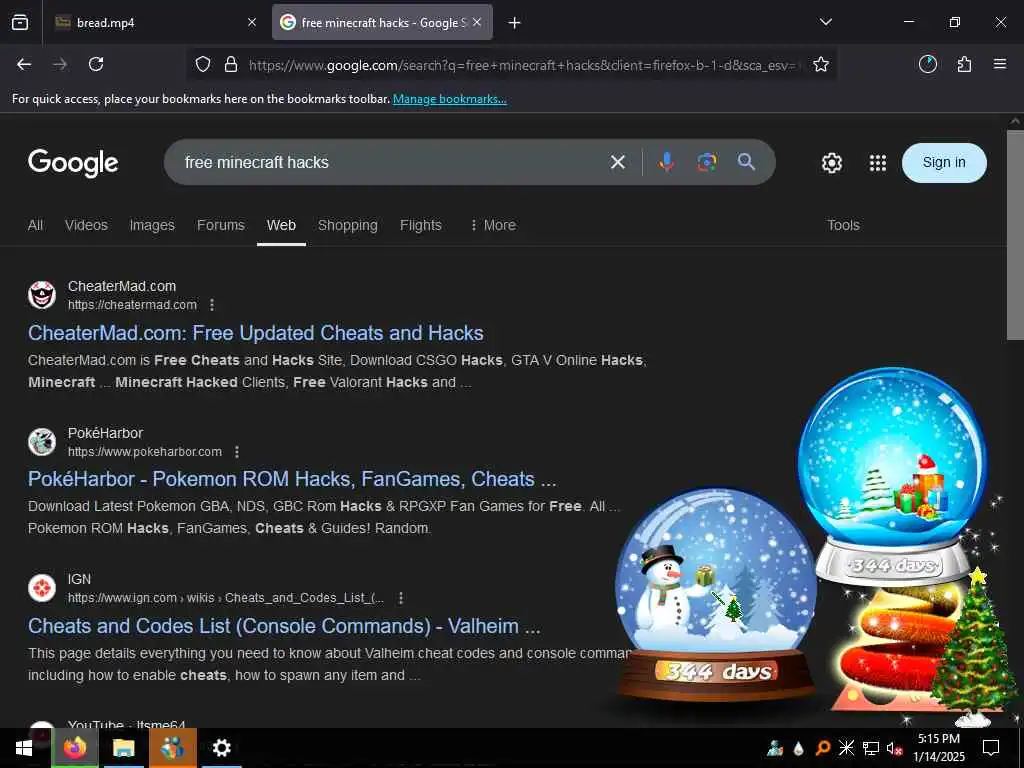Click the Sign in button
This screenshot has width=1024, height=768.
click(944, 163)
